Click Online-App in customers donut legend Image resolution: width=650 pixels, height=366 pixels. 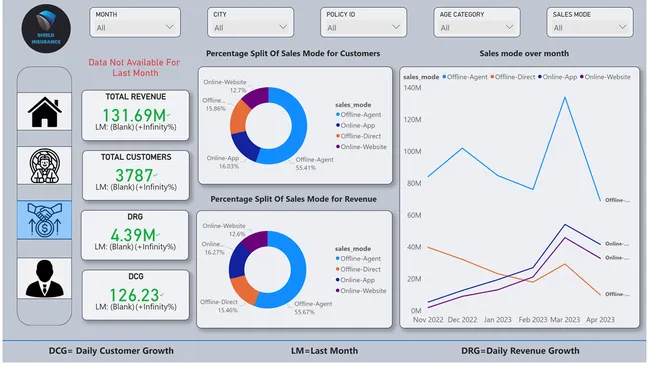pyautogui.click(x=355, y=125)
